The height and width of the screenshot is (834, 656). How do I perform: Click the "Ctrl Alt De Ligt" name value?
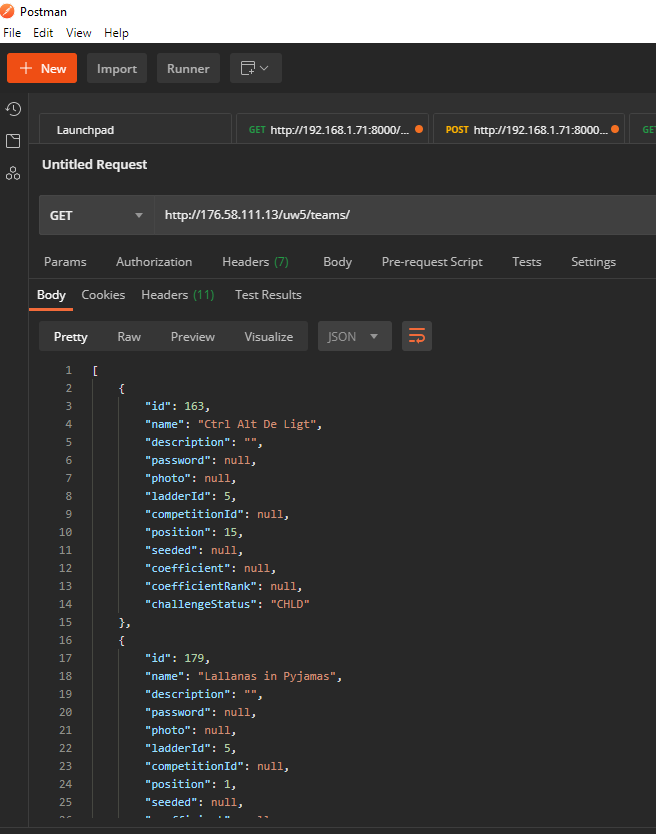[x=258, y=424]
